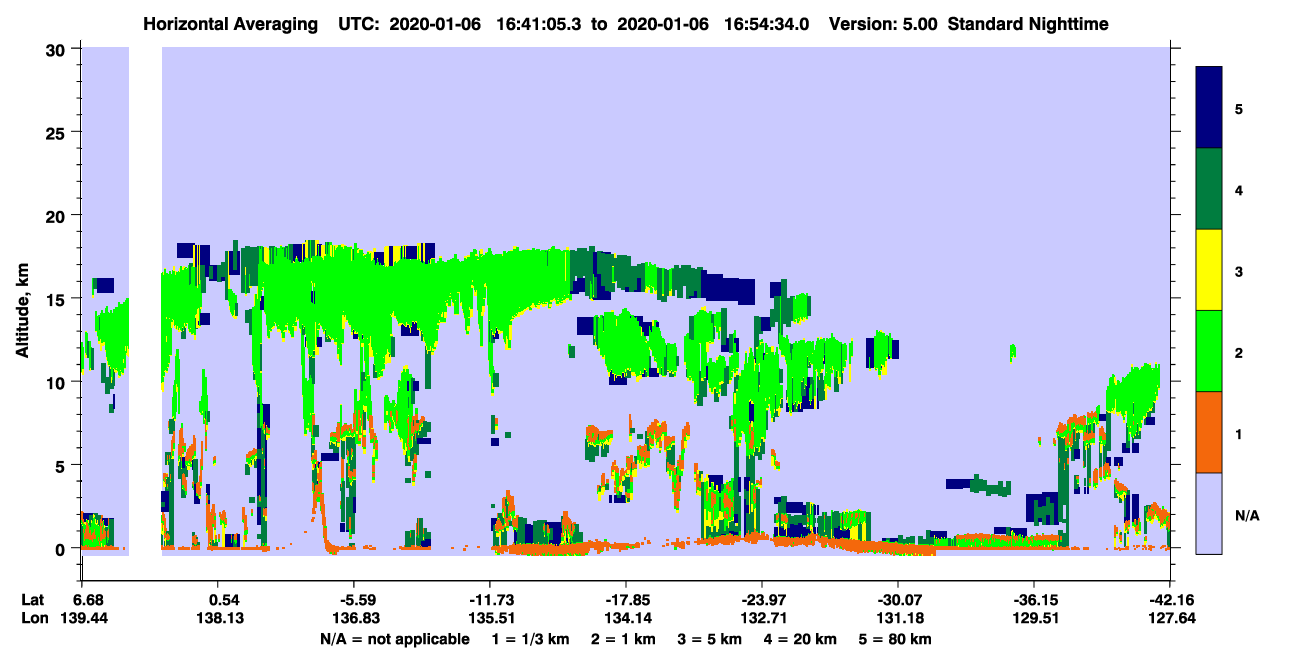Viewport: 1300px width, 667px height.
Task: Click the latitude value -42.16
Action: (1171, 600)
